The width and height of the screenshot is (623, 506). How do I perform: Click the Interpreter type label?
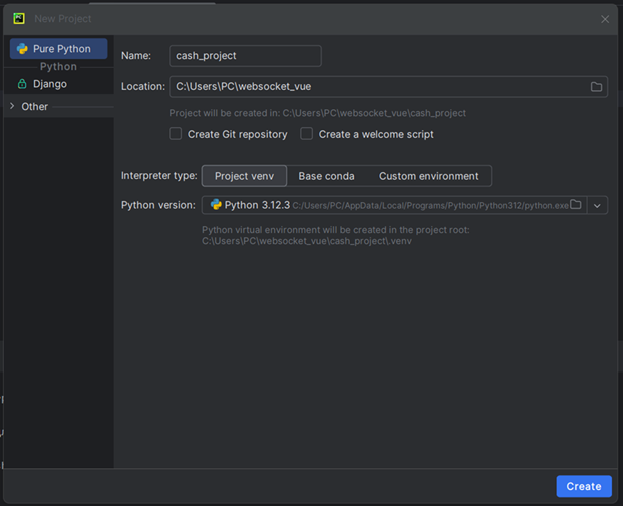coord(159,176)
